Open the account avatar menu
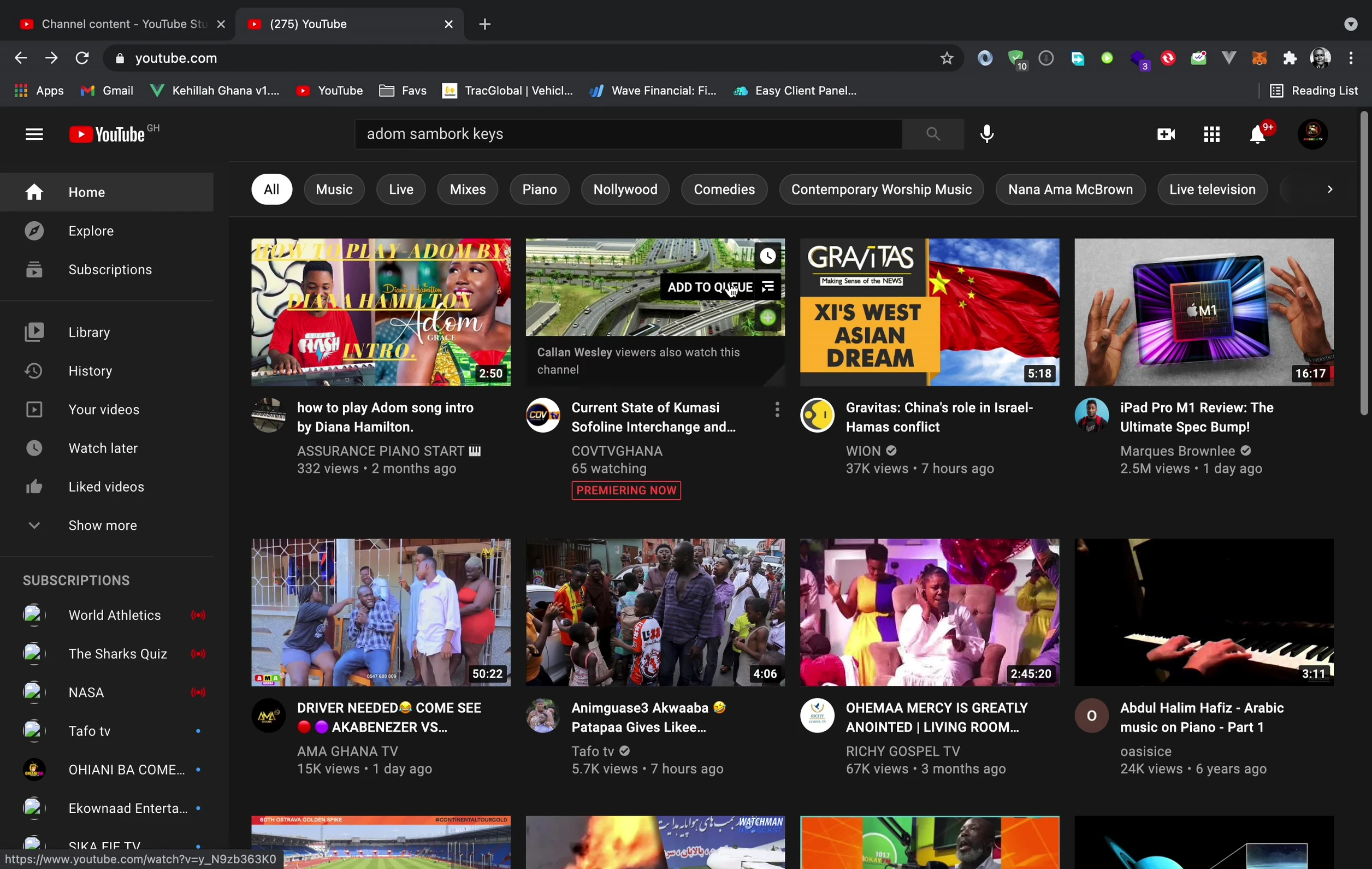 click(1313, 134)
